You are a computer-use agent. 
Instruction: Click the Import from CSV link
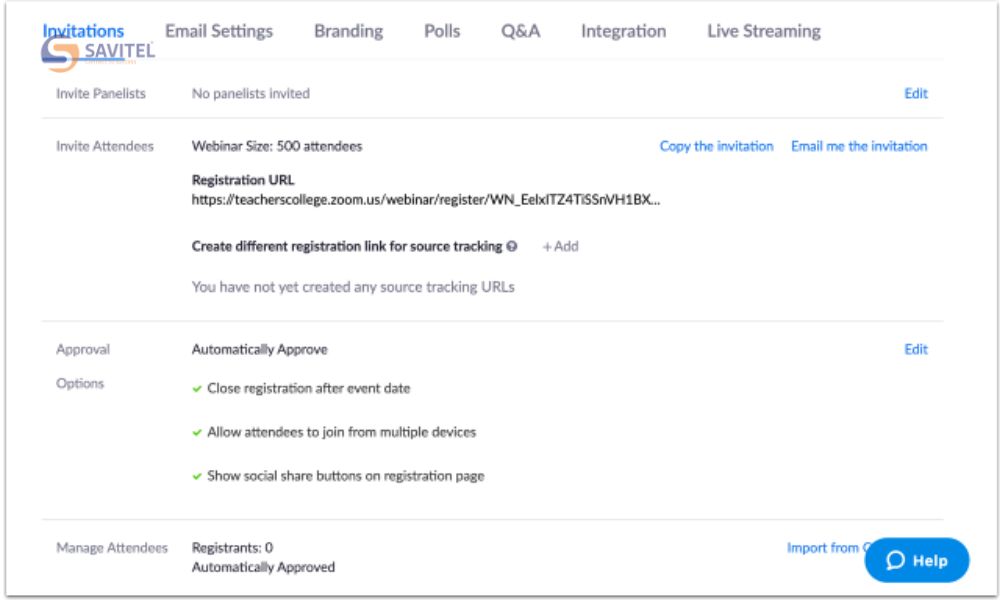pyautogui.click(x=824, y=547)
